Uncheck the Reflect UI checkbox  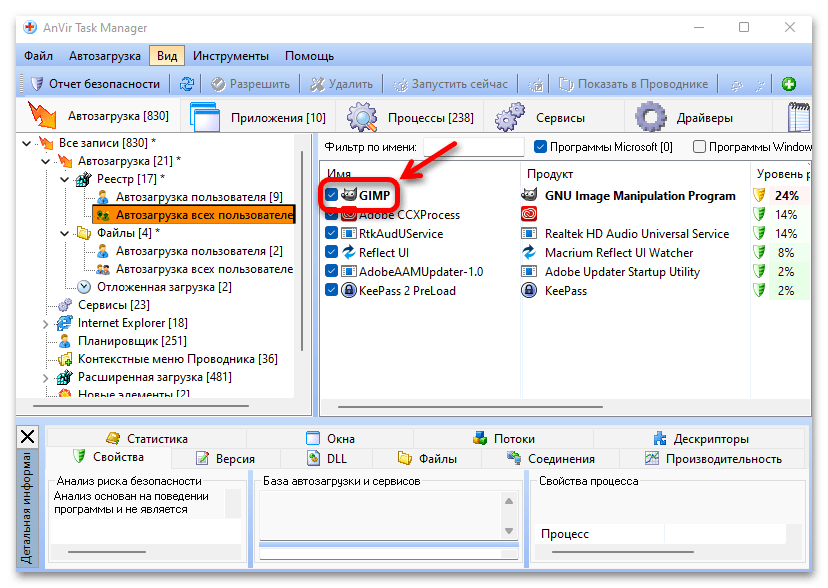tap(331, 252)
